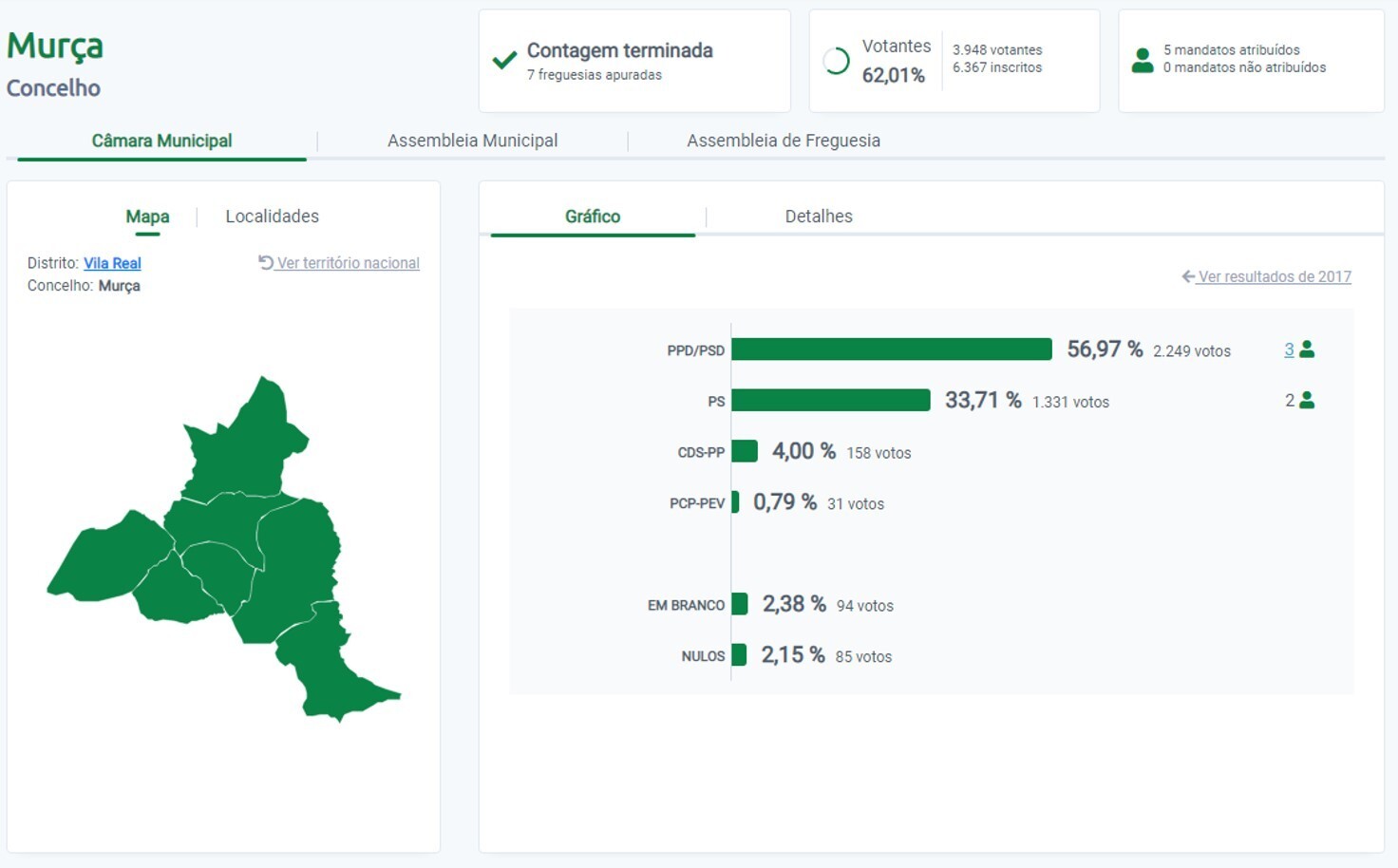1398x868 pixels.
Task: Select the Câmara Municipal tab
Action: coord(161,141)
